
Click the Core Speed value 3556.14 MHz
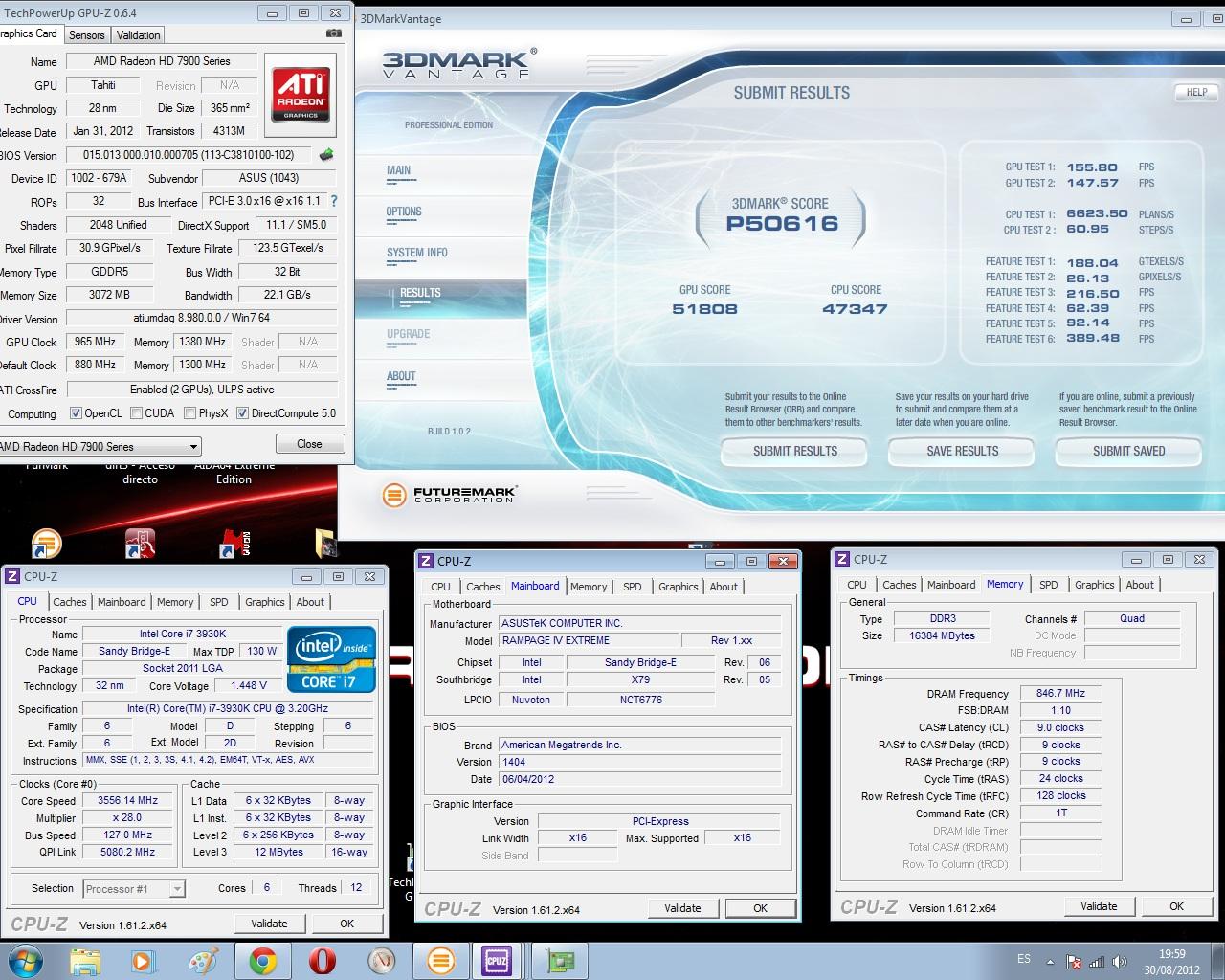129,801
